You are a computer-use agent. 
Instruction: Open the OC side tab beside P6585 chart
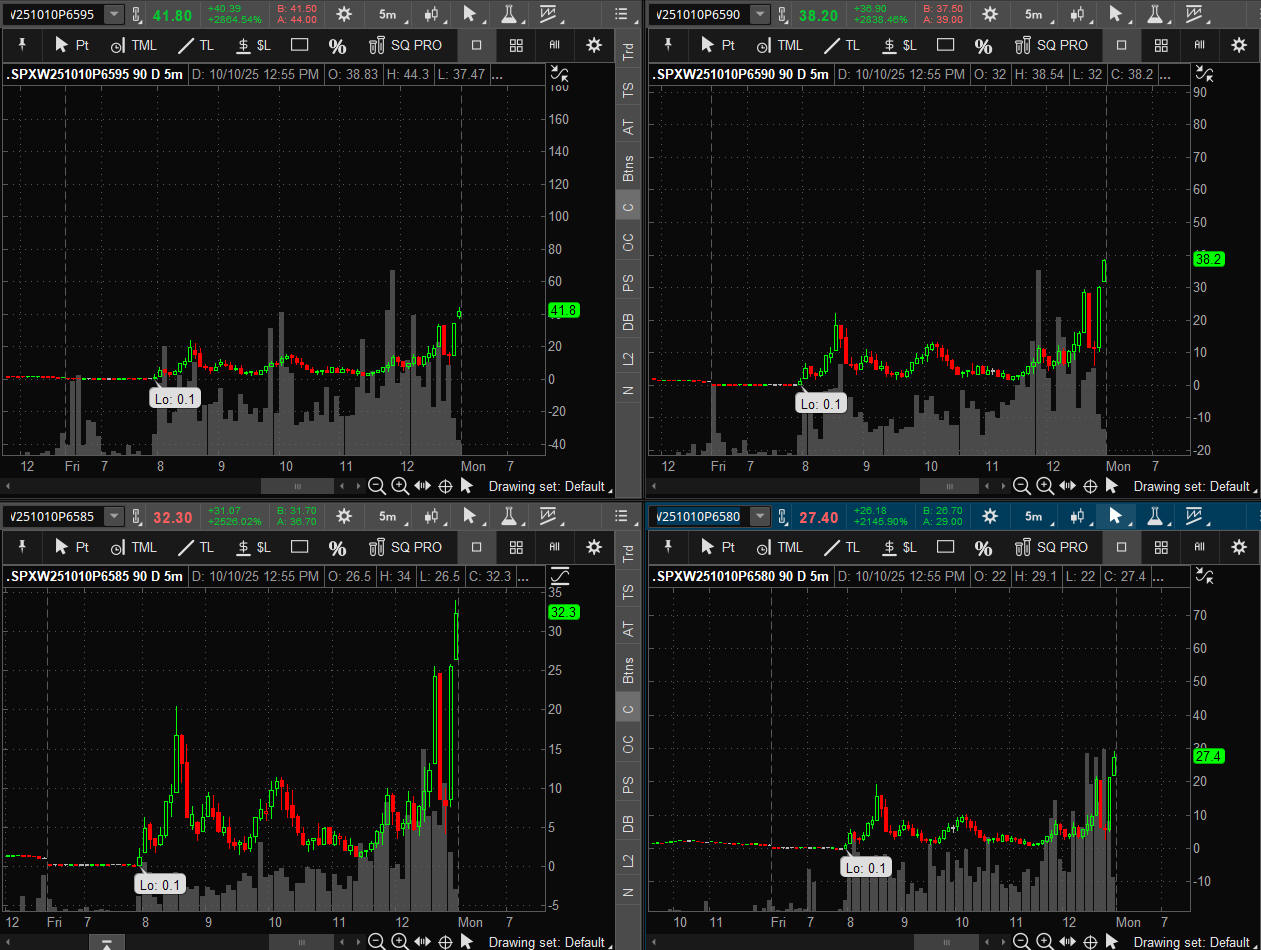(627, 745)
